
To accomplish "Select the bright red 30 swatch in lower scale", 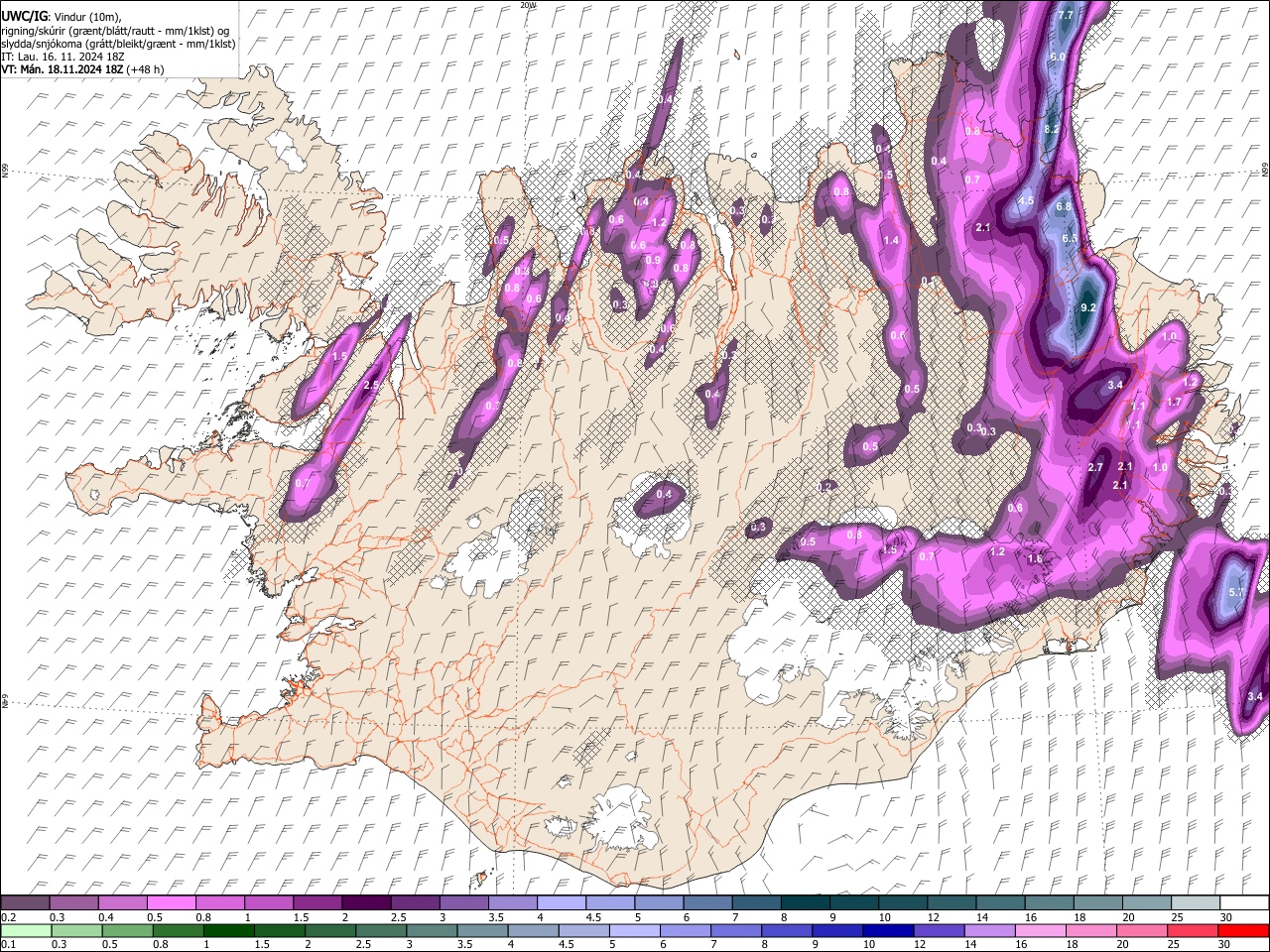I will click(x=1244, y=930).
